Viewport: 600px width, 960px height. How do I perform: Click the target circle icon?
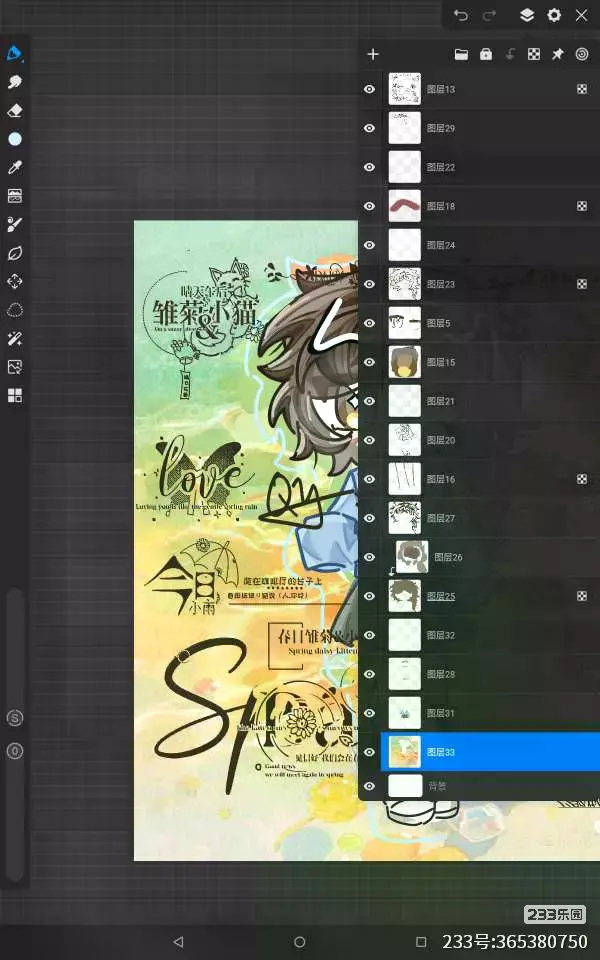coord(582,54)
